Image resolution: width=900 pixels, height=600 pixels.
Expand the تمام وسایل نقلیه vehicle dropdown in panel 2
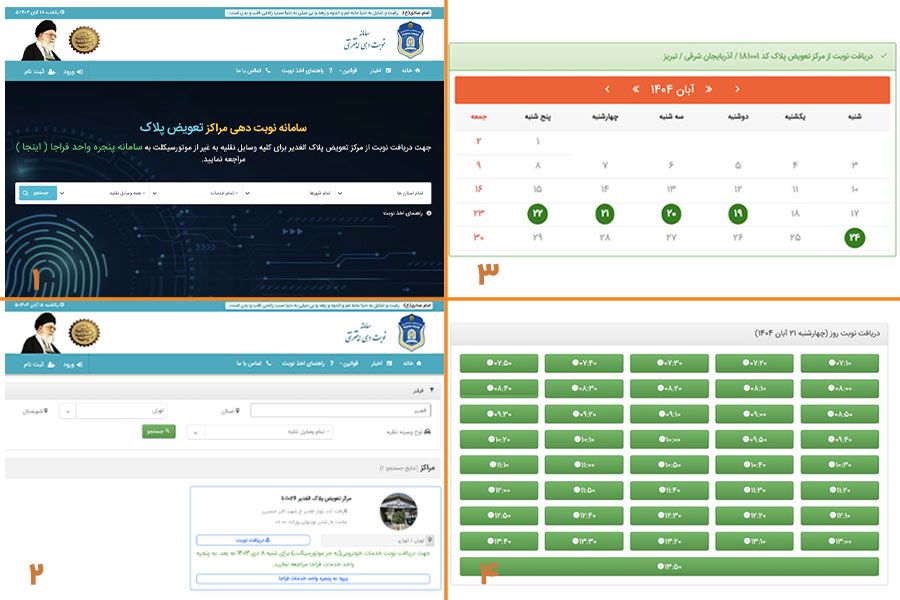[x=263, y=432]
